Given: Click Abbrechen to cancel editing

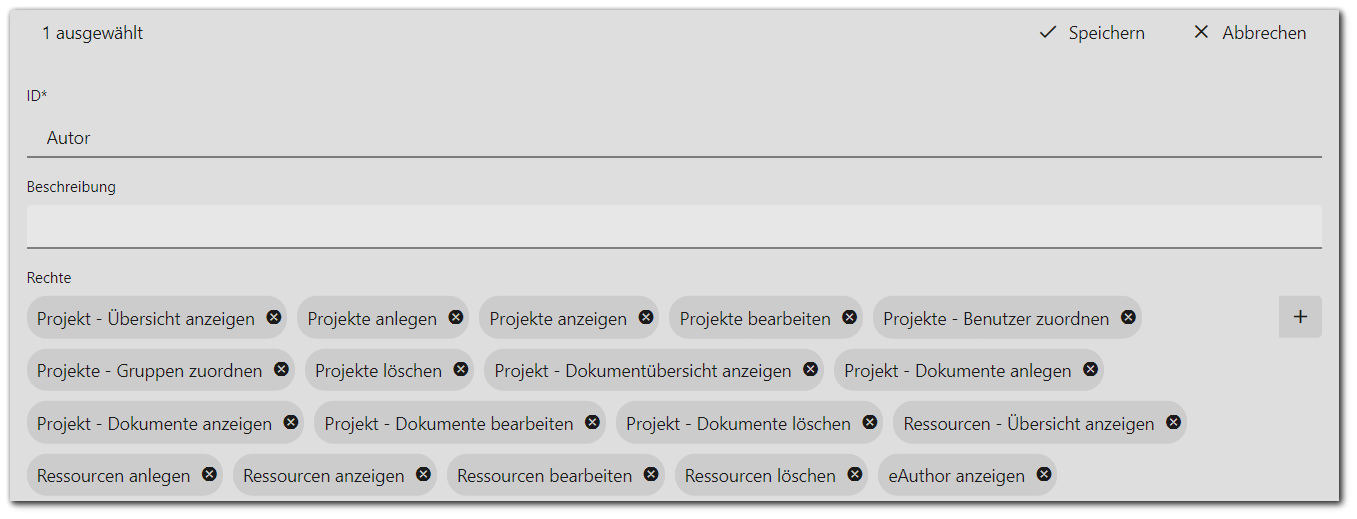Looking at the screenshot, I should [1250, 33].
